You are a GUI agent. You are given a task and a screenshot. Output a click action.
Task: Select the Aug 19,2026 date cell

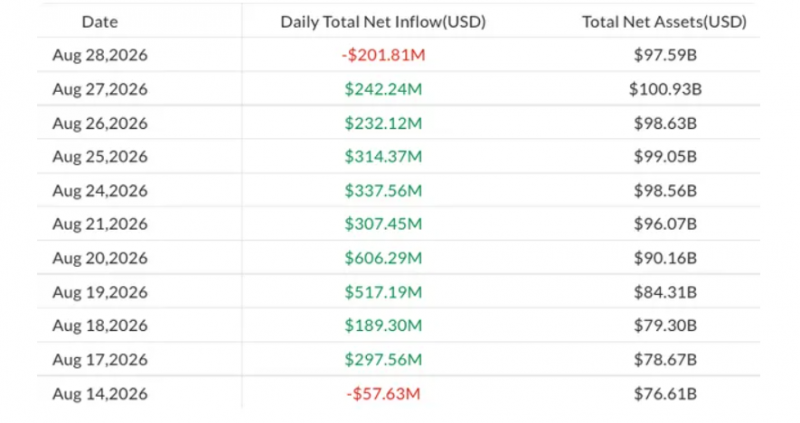100,292
